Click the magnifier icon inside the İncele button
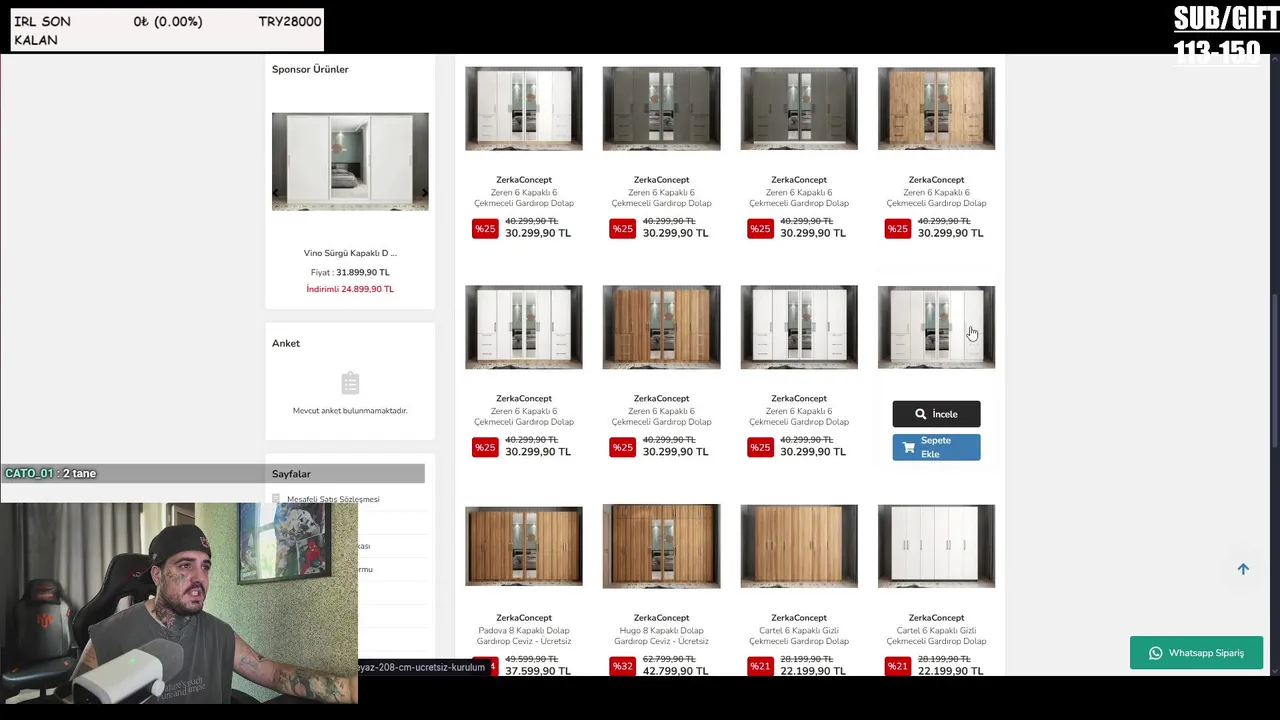The height and width of the screenshot is (720, 1280). pyautogui.click(x=920, y=414)
